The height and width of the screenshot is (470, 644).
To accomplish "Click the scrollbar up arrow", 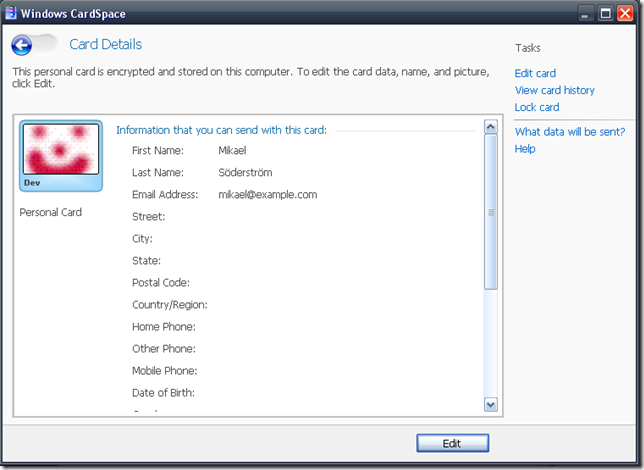I will click(x=490, y=127).
